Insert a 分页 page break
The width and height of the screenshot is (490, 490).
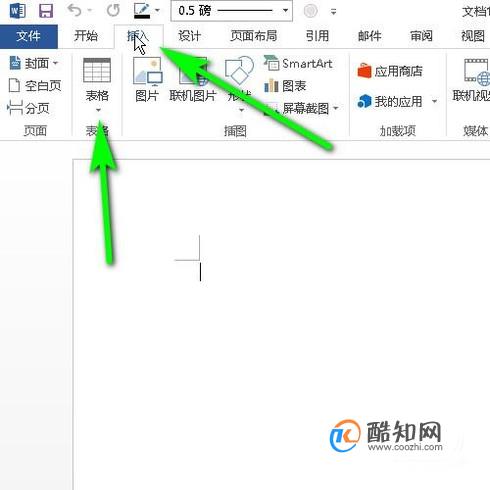[x=29, y=108]
